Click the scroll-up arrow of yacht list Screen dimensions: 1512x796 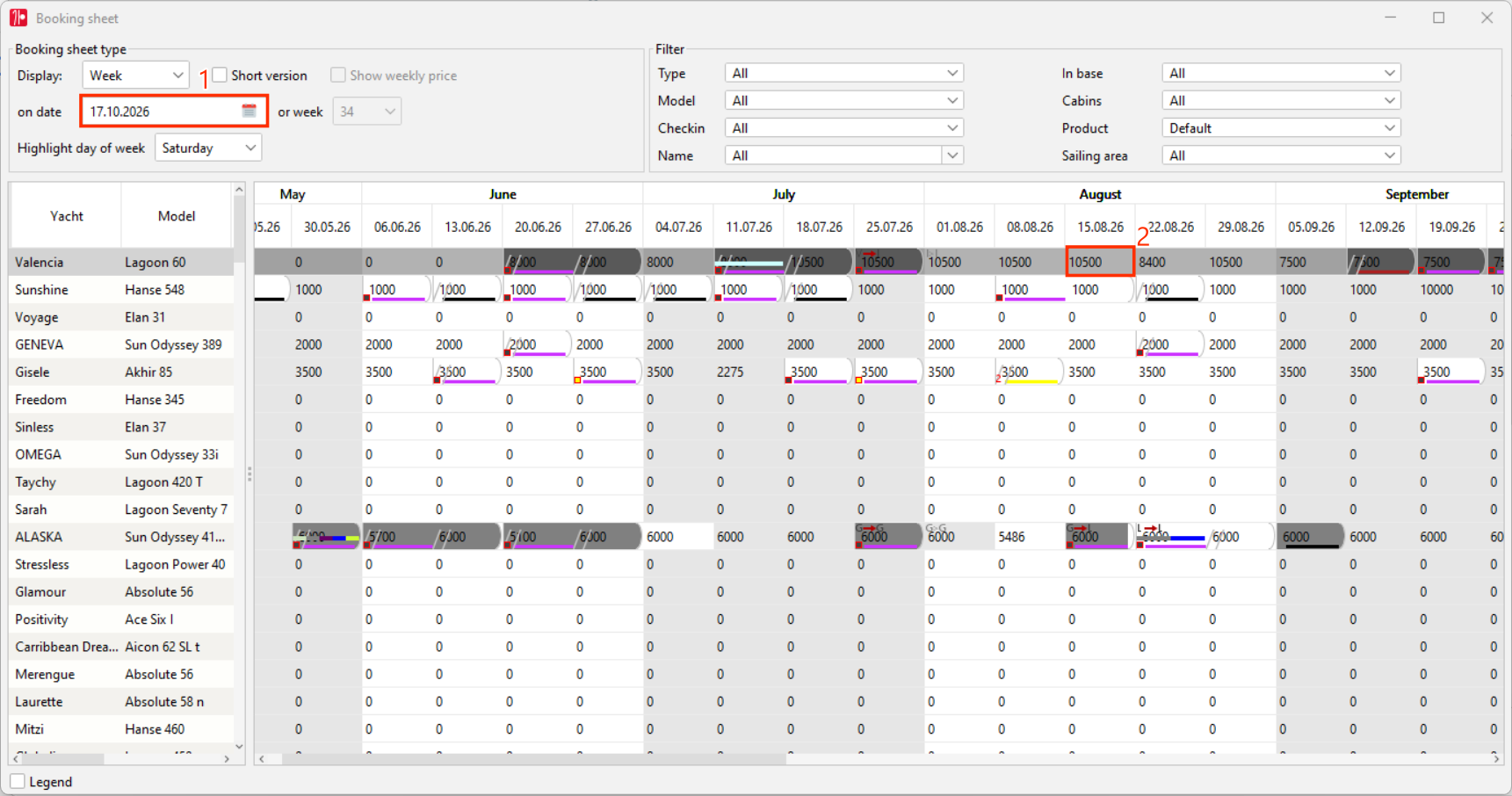pos(239,189)
